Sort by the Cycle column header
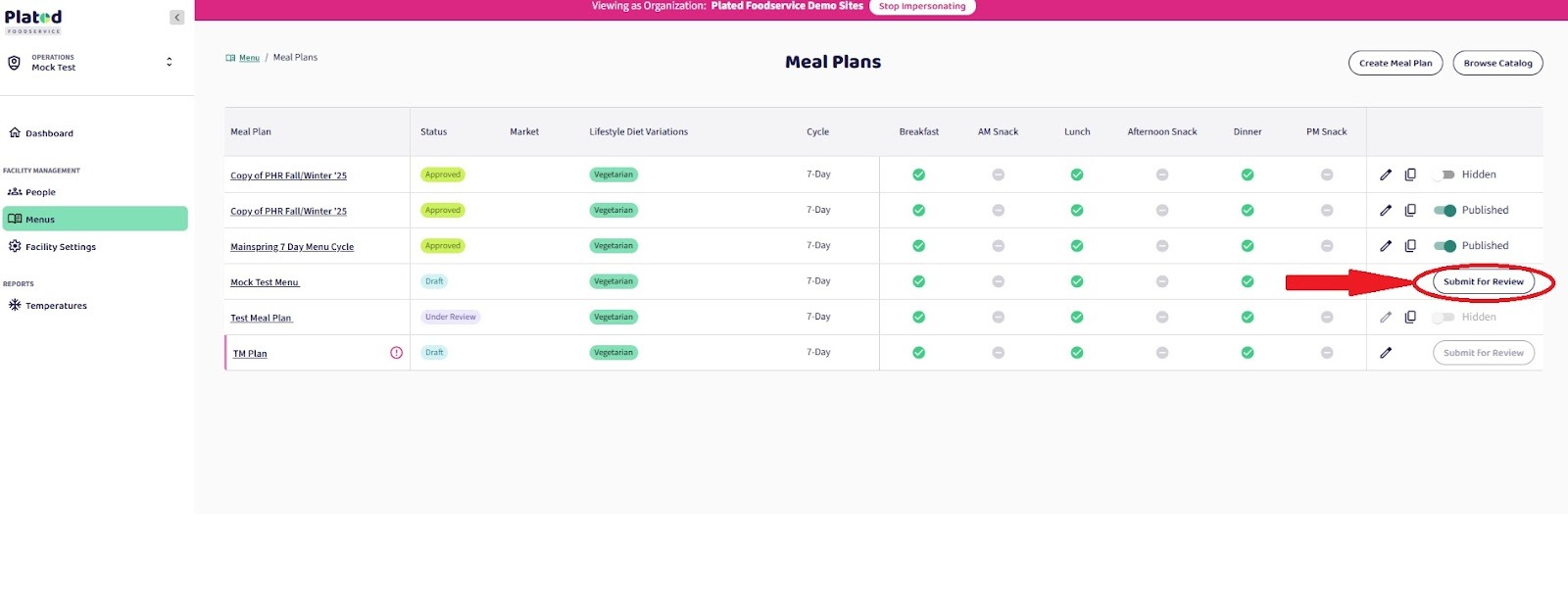The height and width of the screenshot is (596, 1568). pyautogui.click(x=817, y=131)
